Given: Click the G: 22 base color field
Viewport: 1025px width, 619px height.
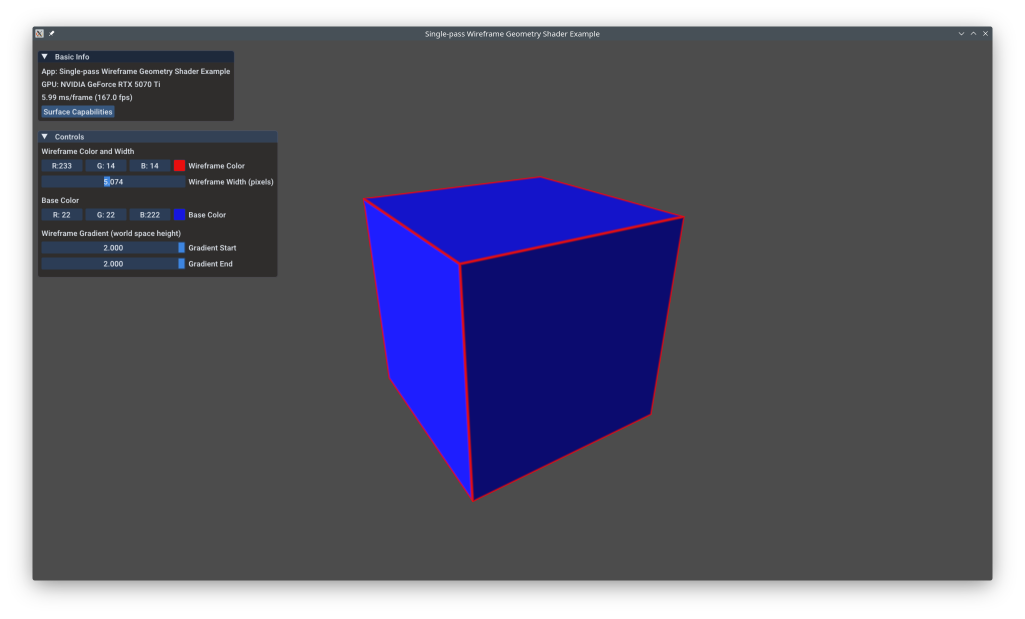Looking at the screenshot, I should [105, 214].
